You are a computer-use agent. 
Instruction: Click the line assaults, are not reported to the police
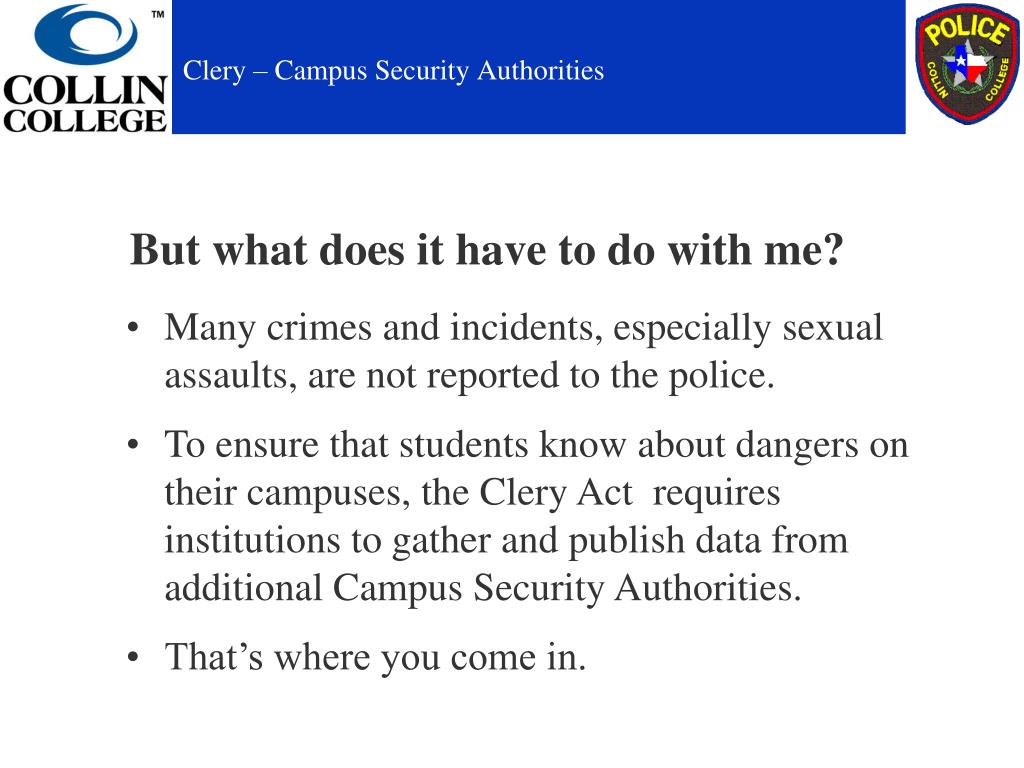[x=469, y=376]
